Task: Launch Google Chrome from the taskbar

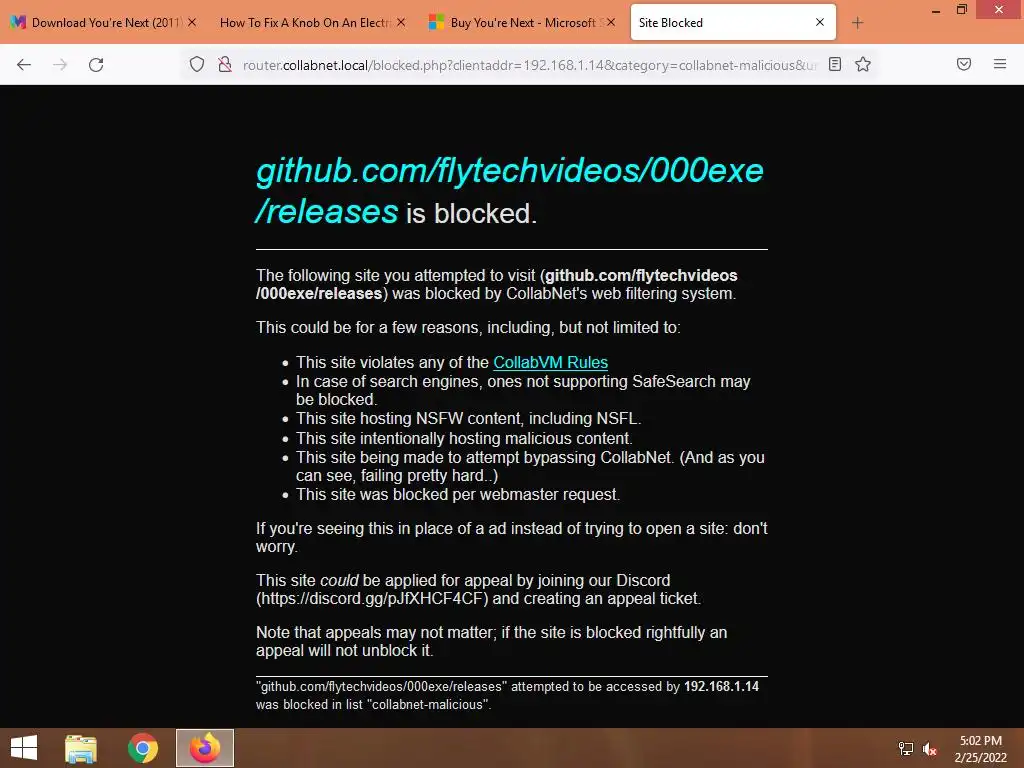Action: (x=143, y=748)
